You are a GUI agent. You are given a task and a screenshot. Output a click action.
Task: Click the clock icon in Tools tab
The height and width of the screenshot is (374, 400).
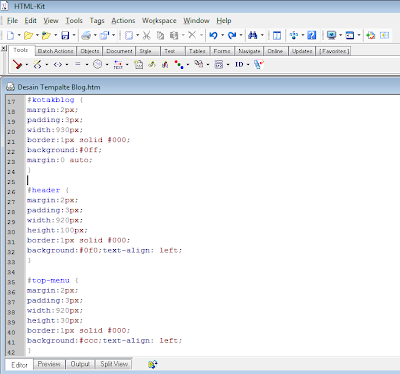98,64
